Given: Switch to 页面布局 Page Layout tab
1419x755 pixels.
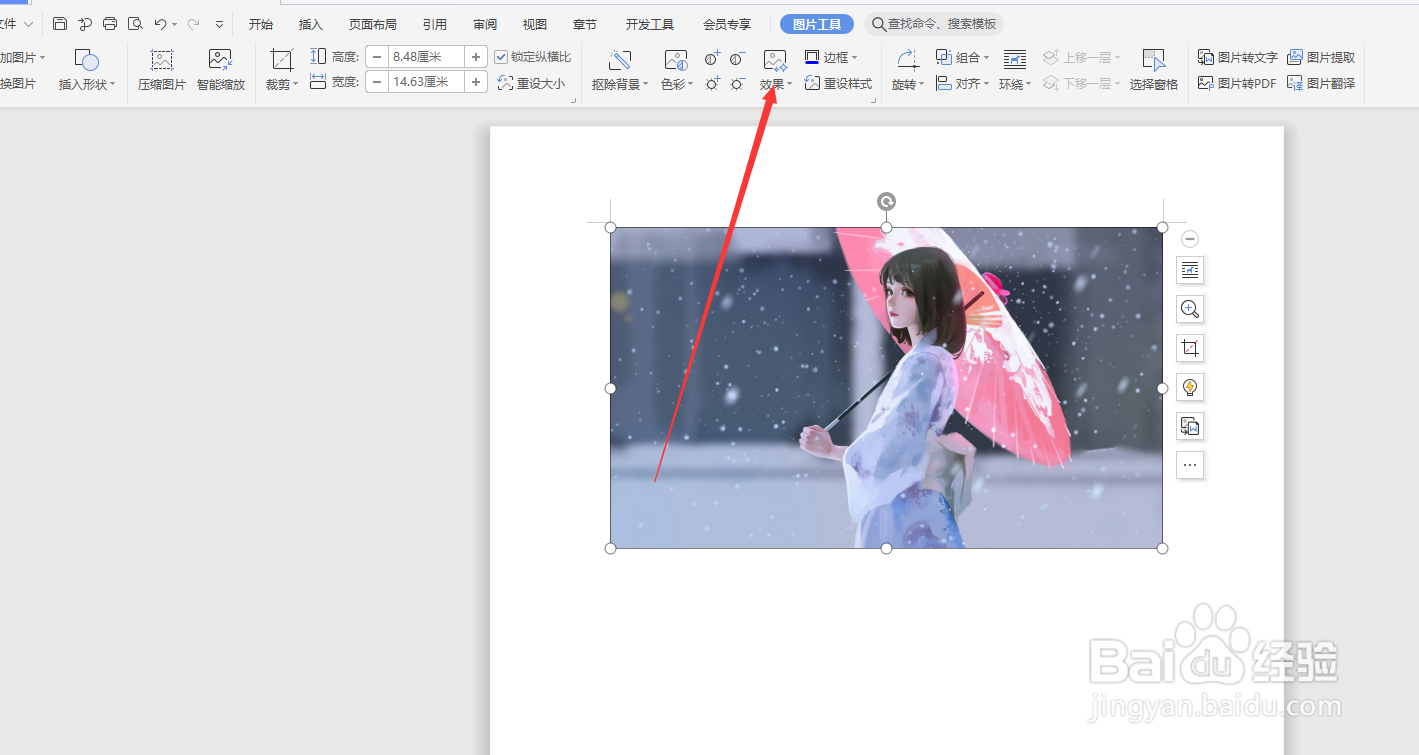Looking at the screenshot, I should pos(373,24).
